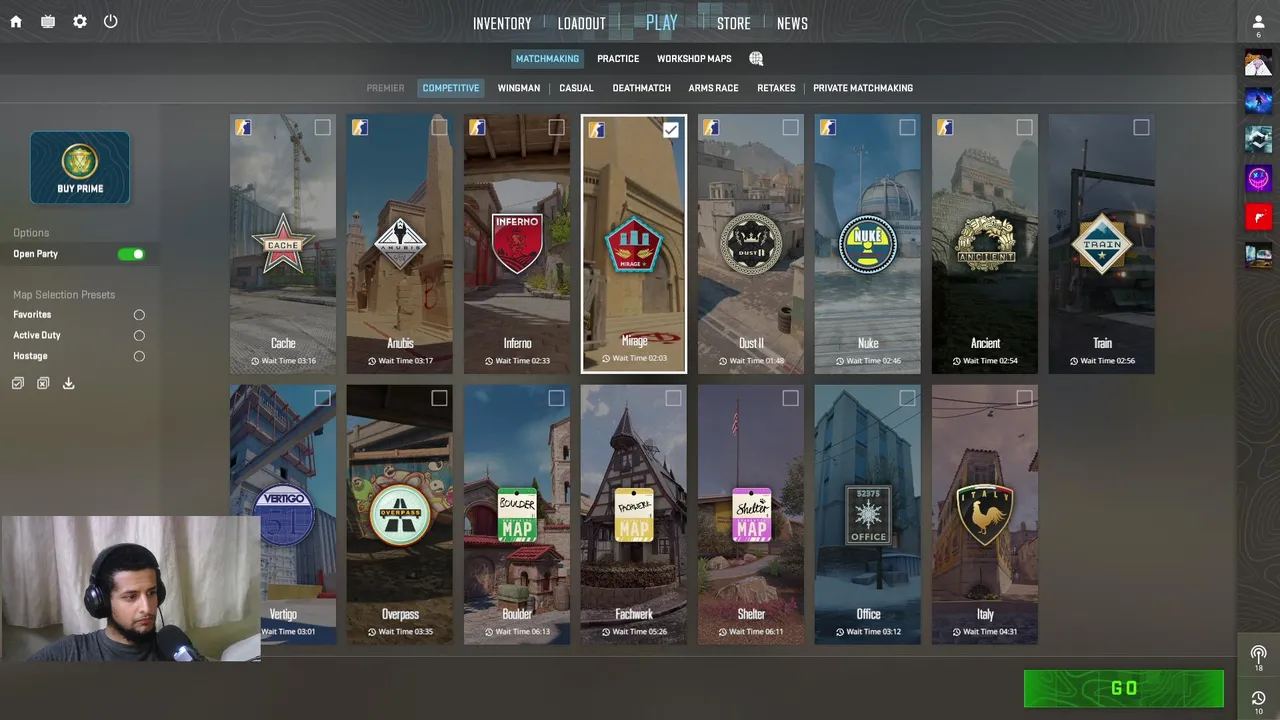This screenshot has height=720, width=1280.
Task: Check the Fachwerk map checkbox
Action: (x=673, y=398)
